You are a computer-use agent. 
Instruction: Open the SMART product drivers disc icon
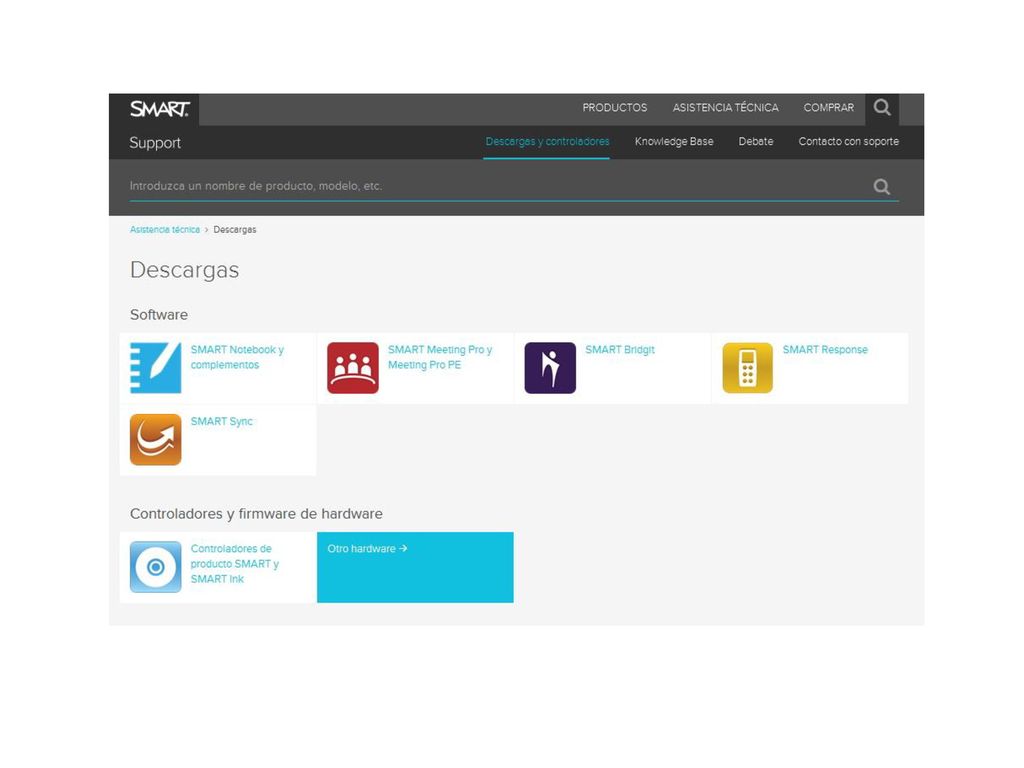tap(155, 567)
